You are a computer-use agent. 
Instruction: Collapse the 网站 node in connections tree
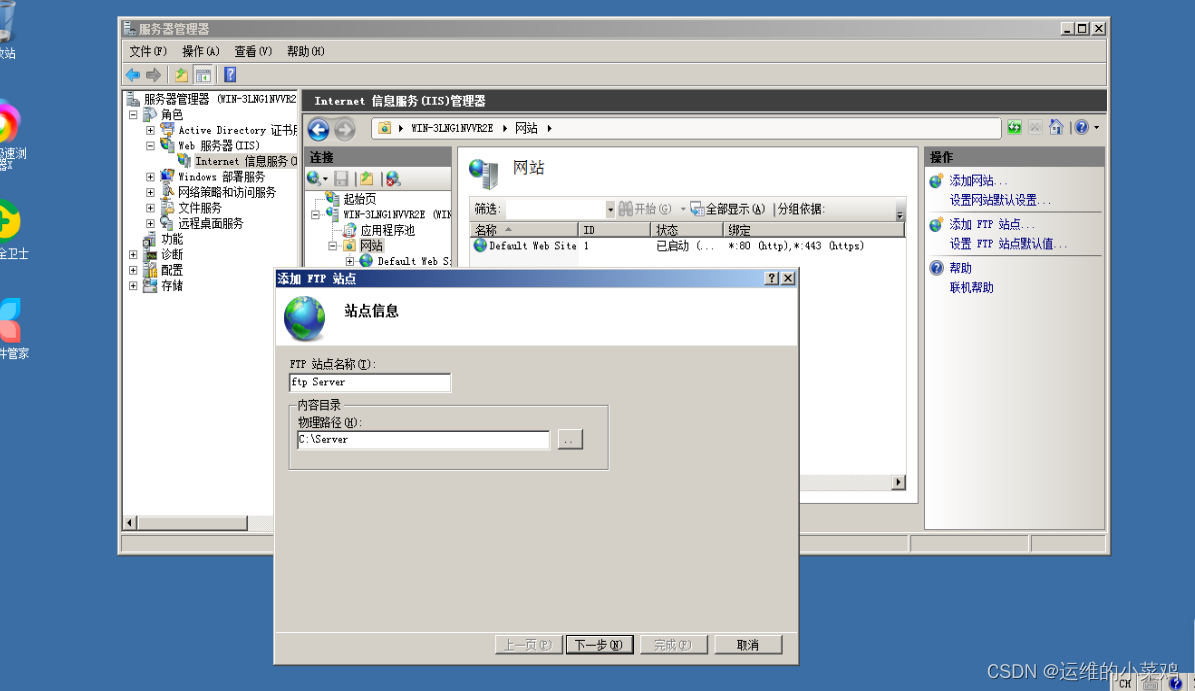click(x=332, y=245)
